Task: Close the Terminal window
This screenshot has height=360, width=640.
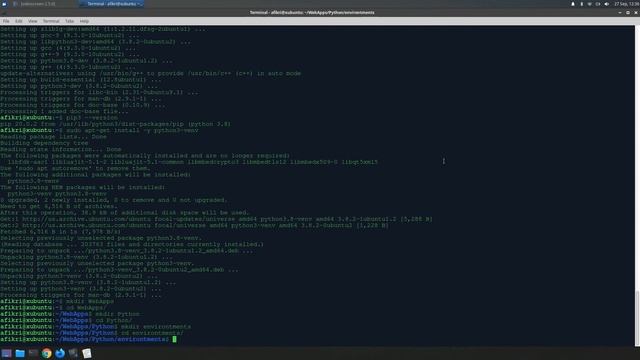Action: tap(636, 13)
